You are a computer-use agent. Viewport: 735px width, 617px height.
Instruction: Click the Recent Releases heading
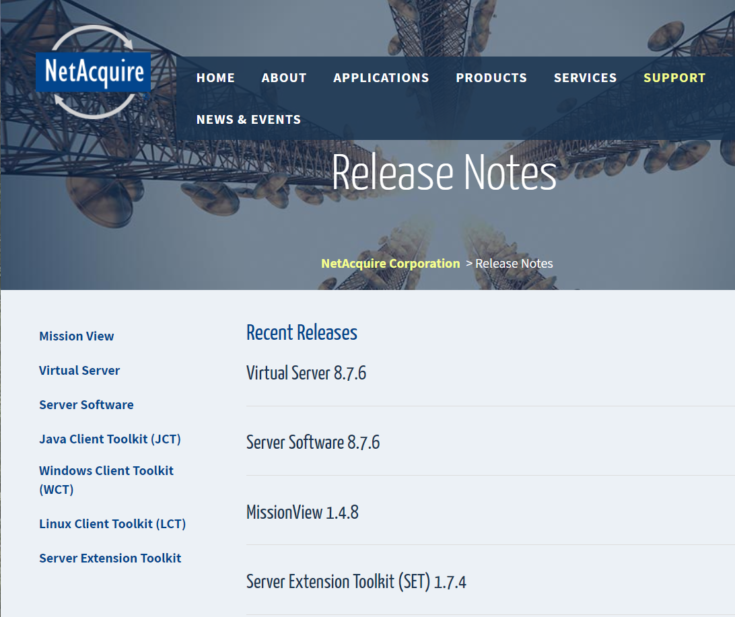(302, 333)
